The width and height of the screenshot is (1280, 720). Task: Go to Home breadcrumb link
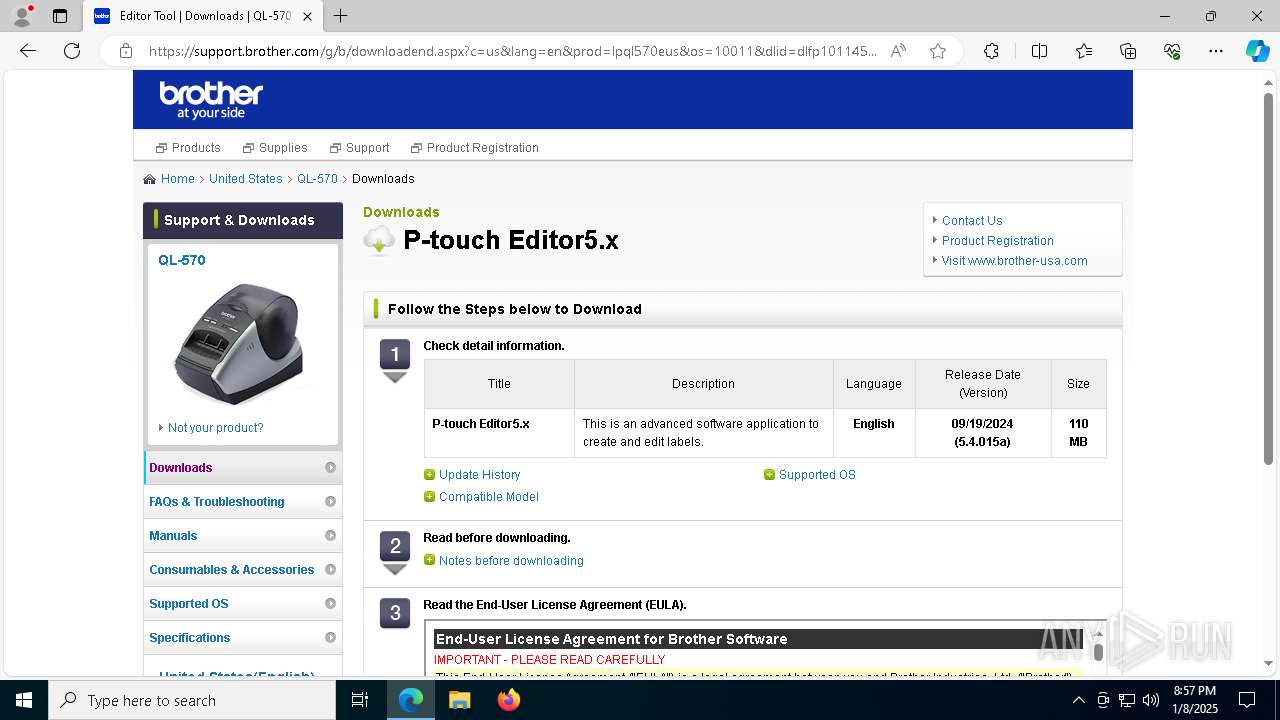(177, 179)
